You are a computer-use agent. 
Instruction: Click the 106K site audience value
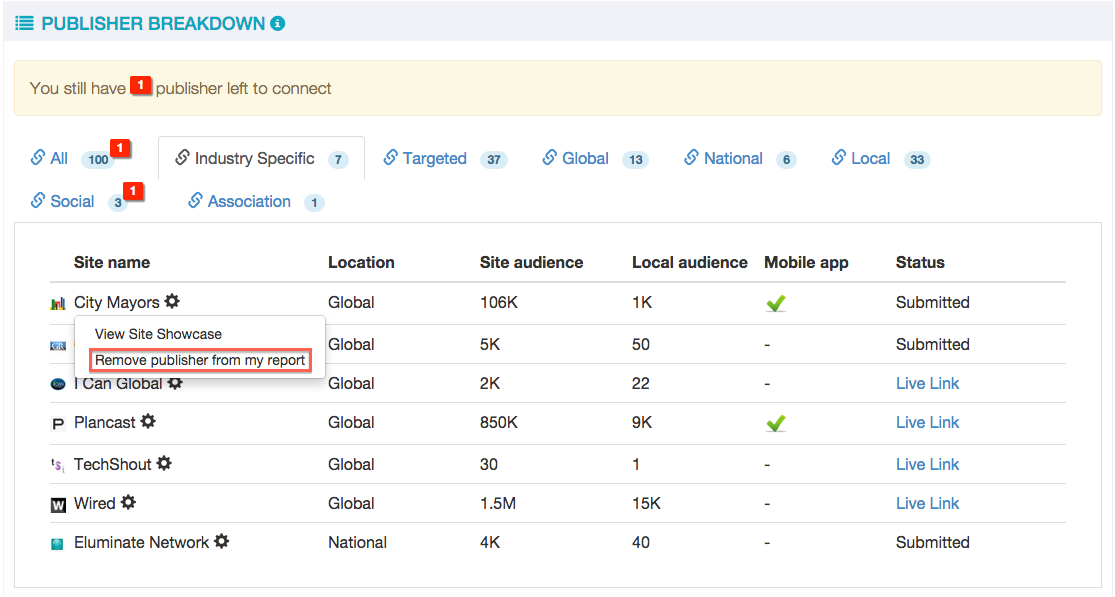498,302
